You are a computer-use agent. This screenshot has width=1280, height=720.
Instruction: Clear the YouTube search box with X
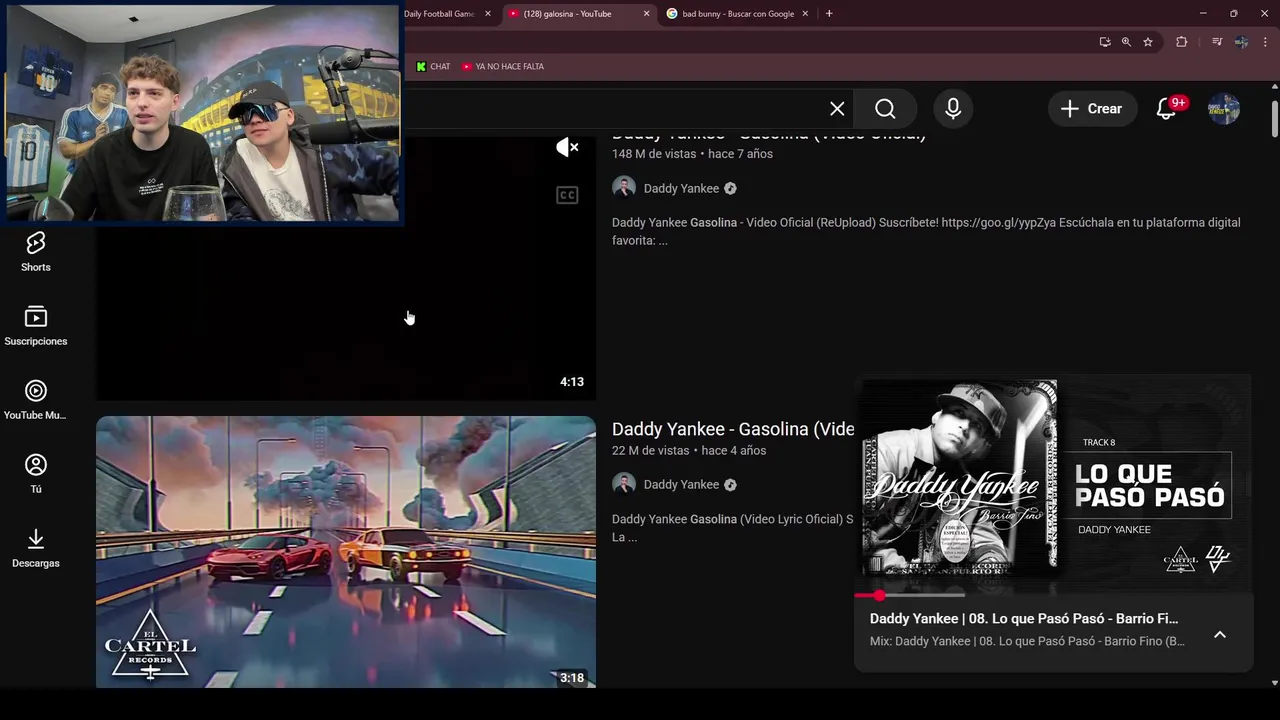[x=837, y=109]
